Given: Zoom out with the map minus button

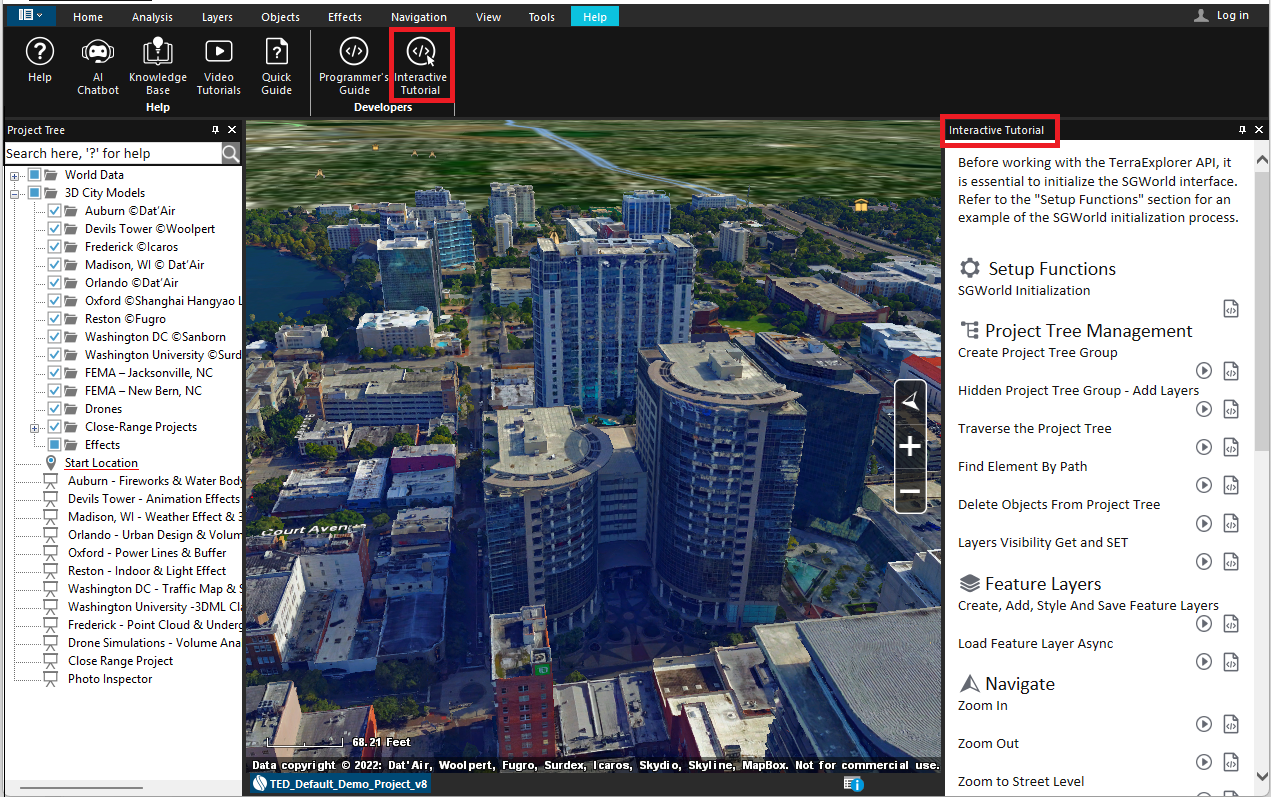Looking at the screenshot, I should (910, 491).
